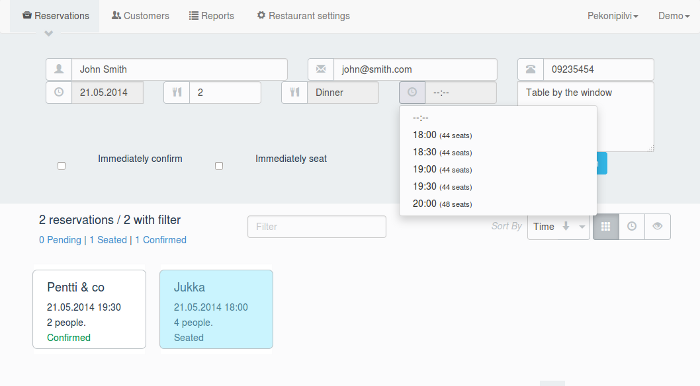The image size is (700, 386).
Task: Click the telephone icon beside phone field
Action: 530,69
